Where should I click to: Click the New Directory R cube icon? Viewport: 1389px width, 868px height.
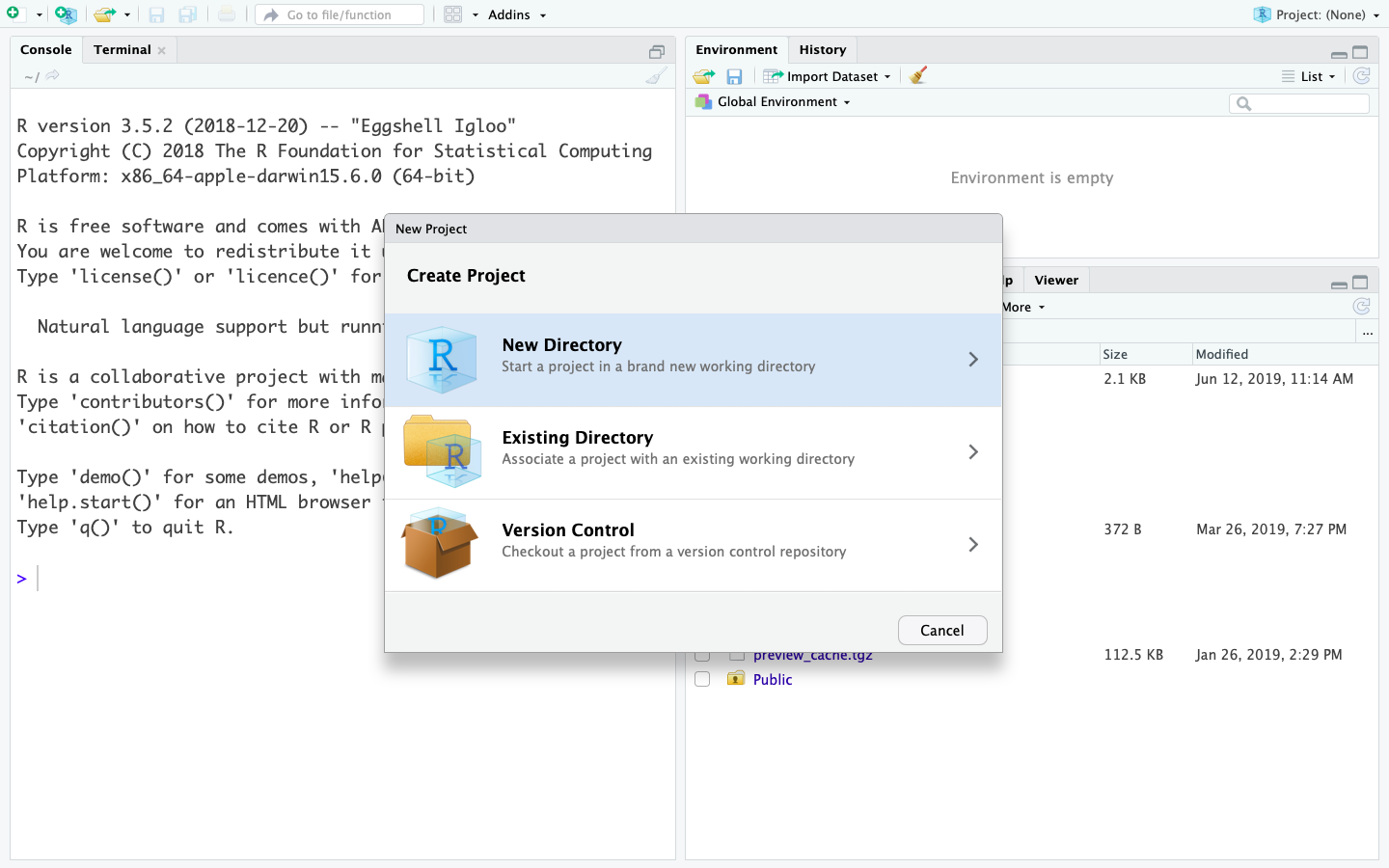(441, 360)
